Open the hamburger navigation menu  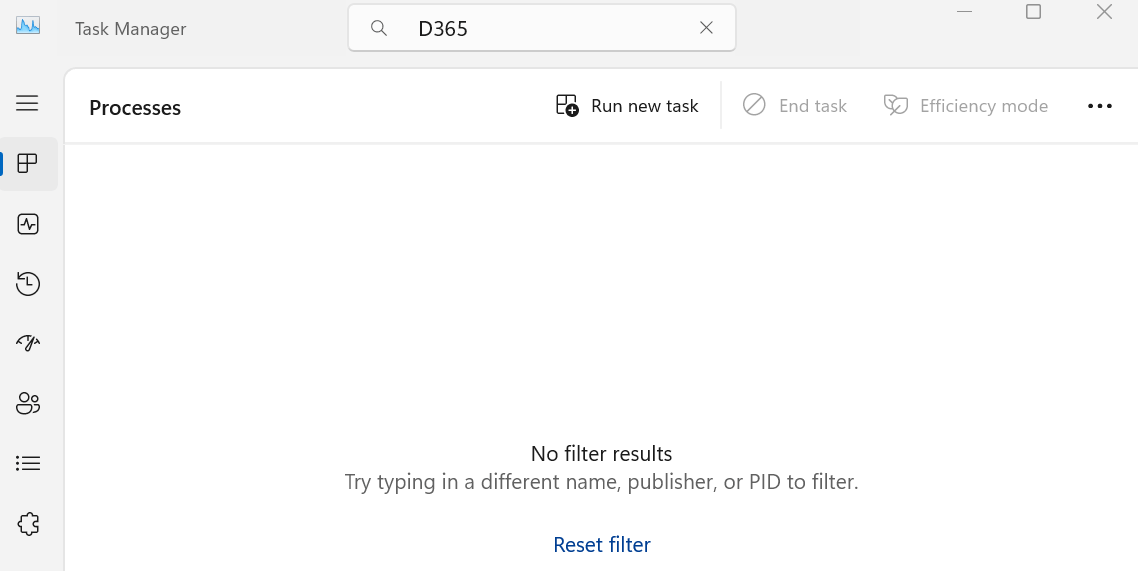tap(28, 103)
